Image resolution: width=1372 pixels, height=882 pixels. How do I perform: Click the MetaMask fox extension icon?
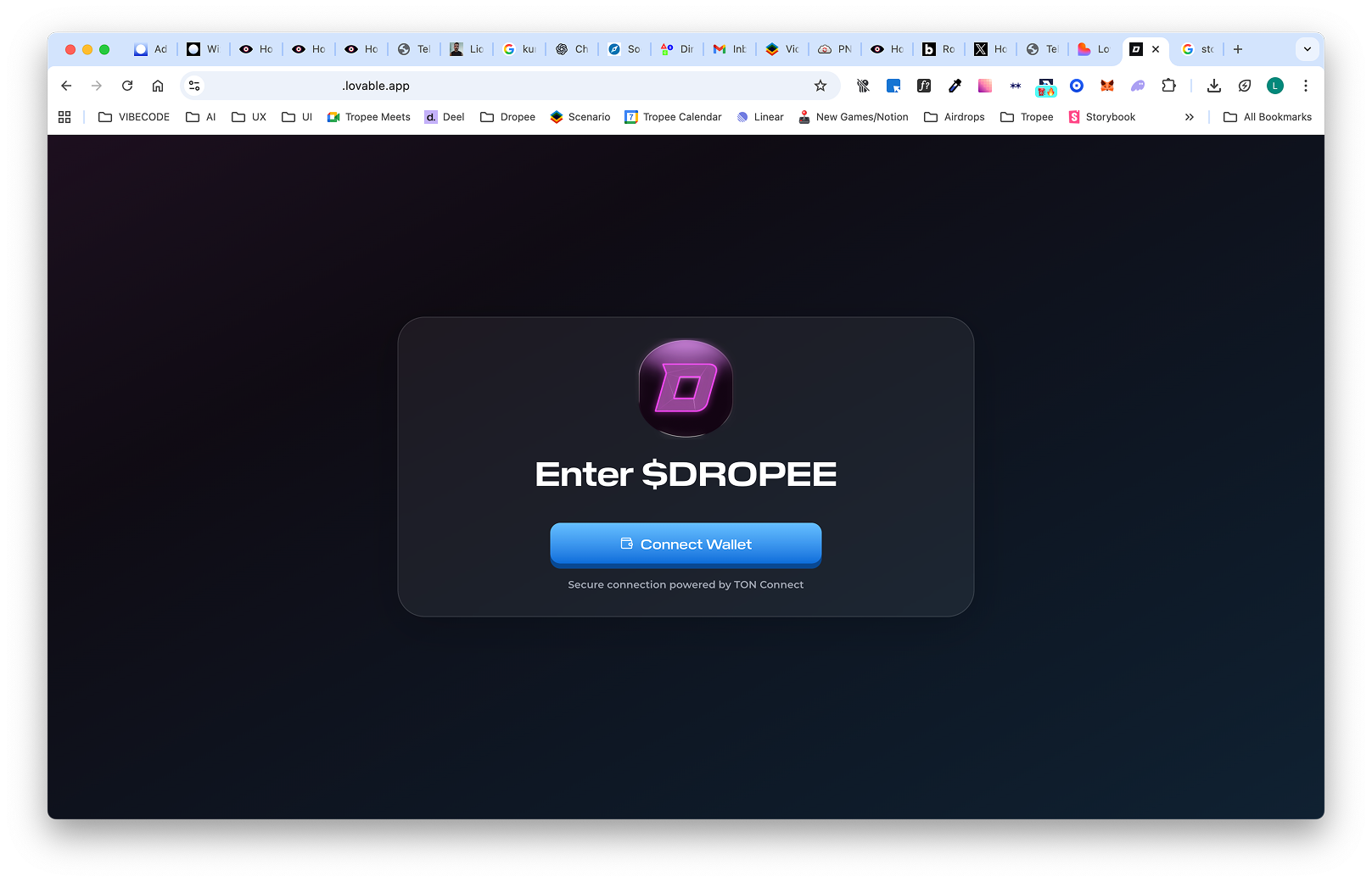pos(1107,86)
